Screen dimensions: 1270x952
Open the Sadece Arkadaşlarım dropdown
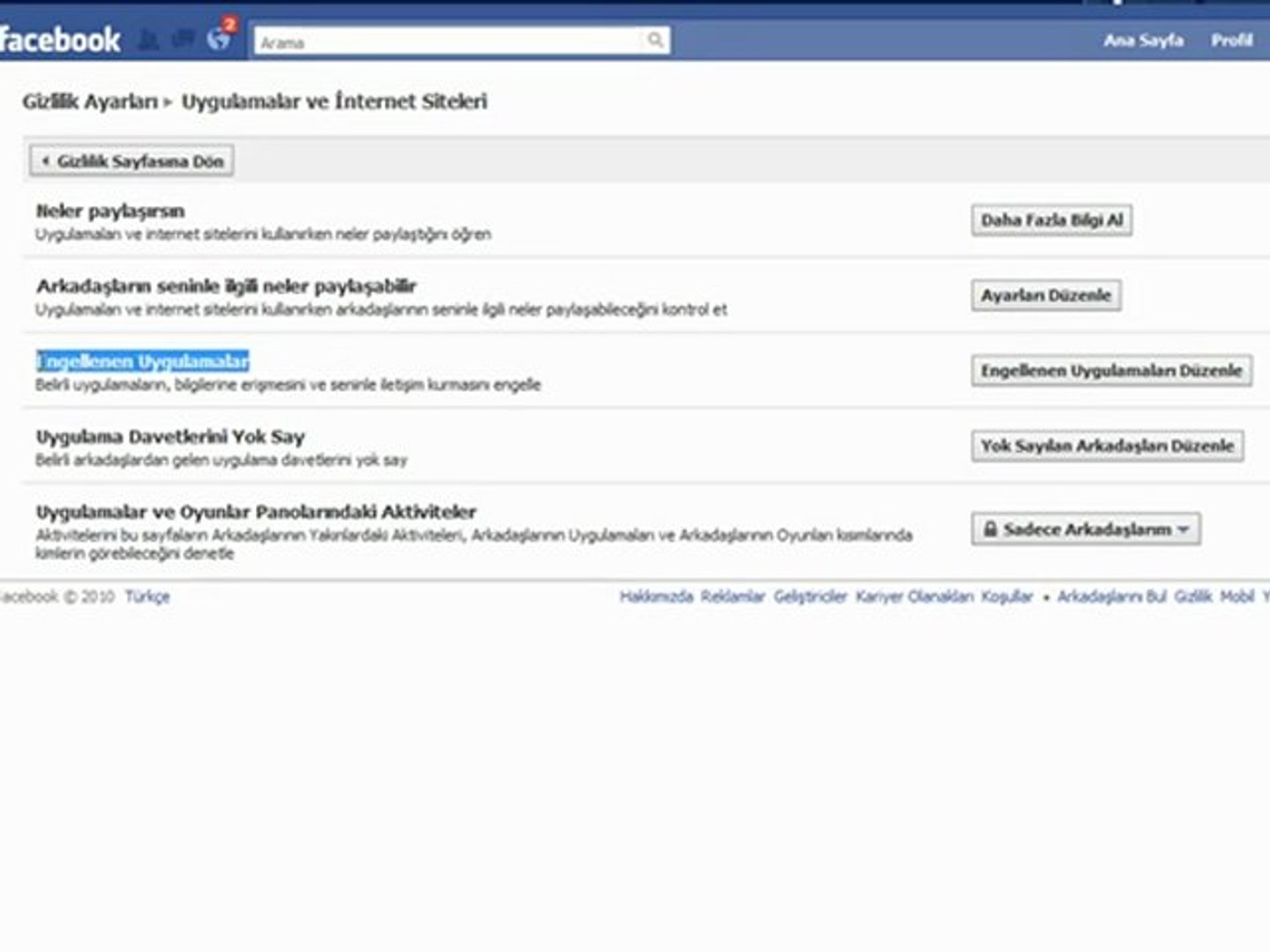[1086, 530]
